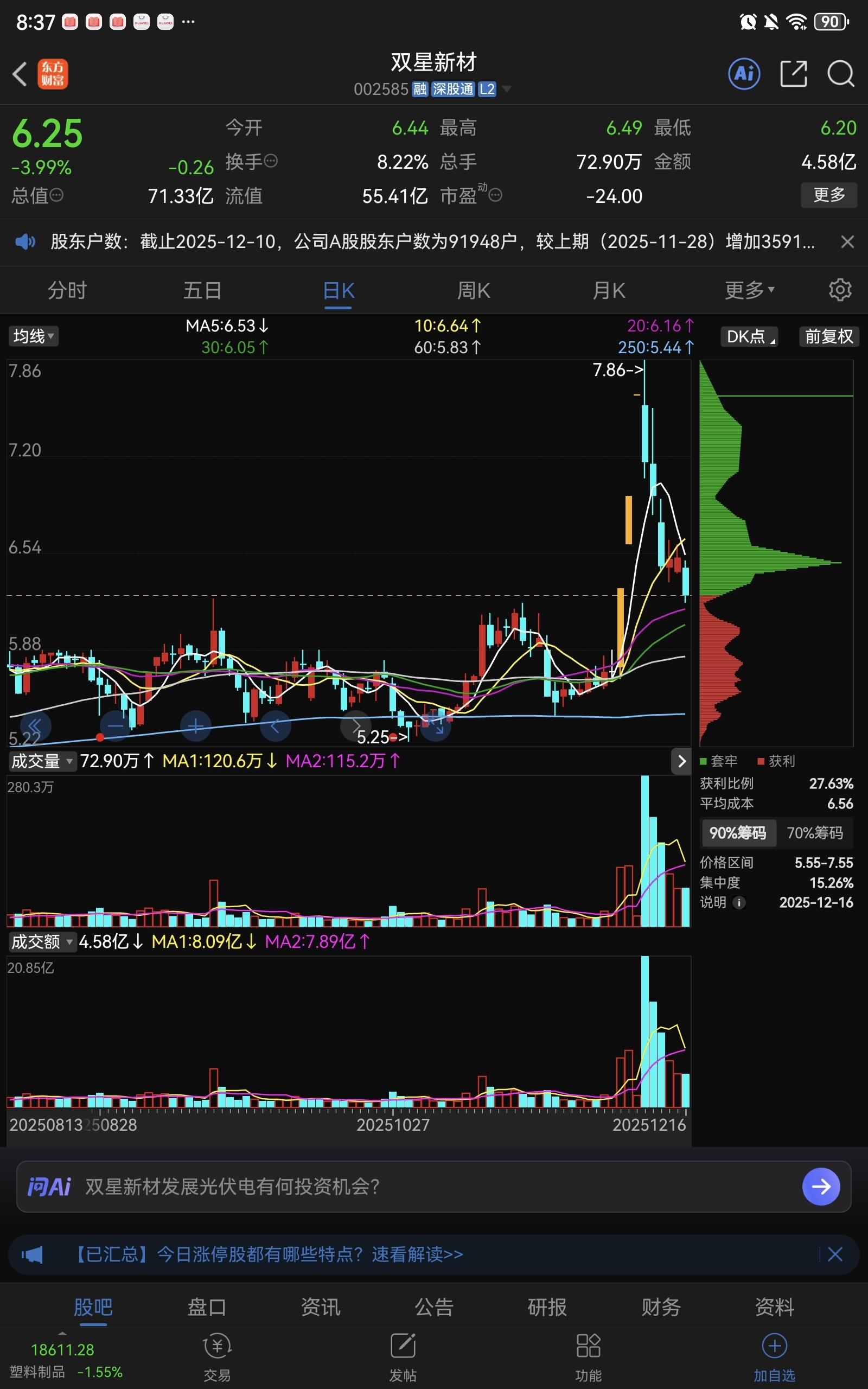
Task: Open the 成交额 indicator dropdown
Action: [42, 942]
